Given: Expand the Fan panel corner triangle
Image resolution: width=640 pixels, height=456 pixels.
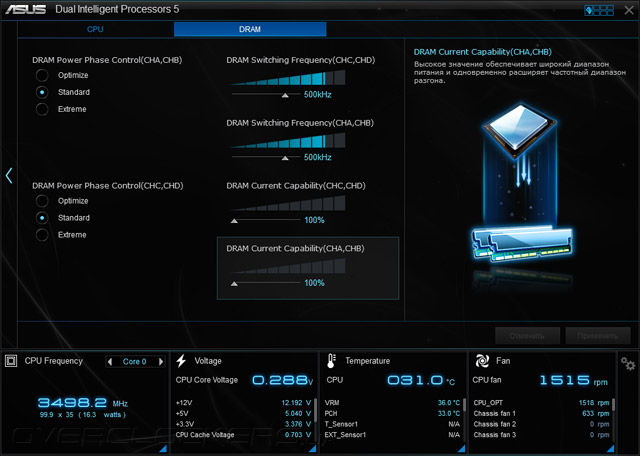Looking at the screenshot, I should coord(611,448).
